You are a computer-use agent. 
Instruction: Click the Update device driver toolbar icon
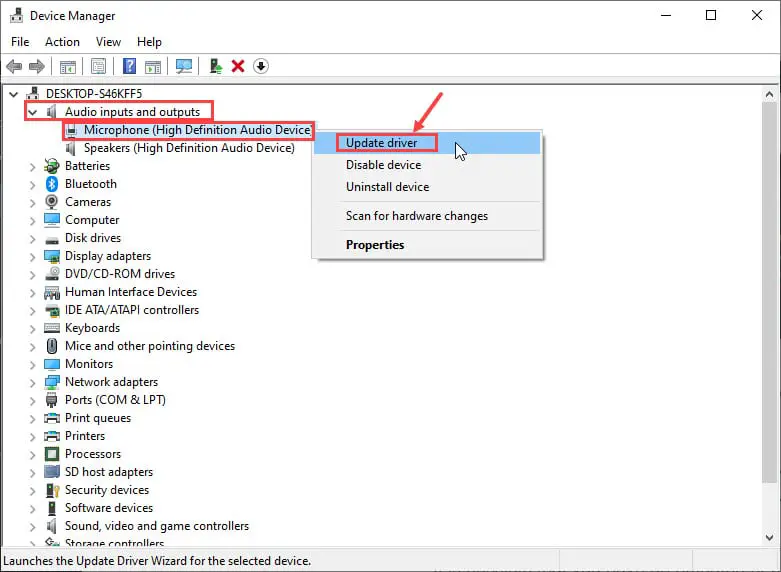coord(216,66)
